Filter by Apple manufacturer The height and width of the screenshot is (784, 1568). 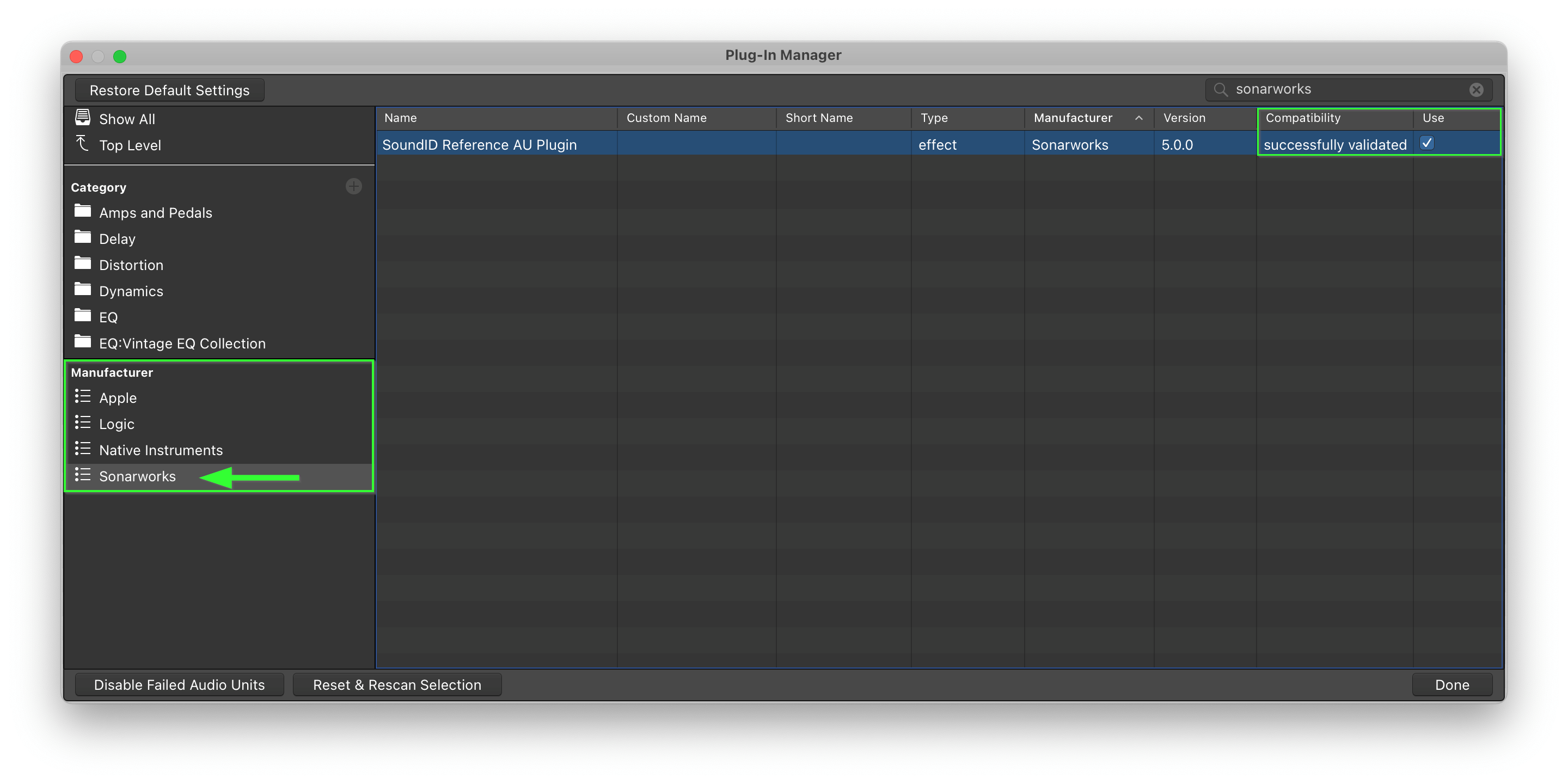pyautogui.click(x=219, y=397)
